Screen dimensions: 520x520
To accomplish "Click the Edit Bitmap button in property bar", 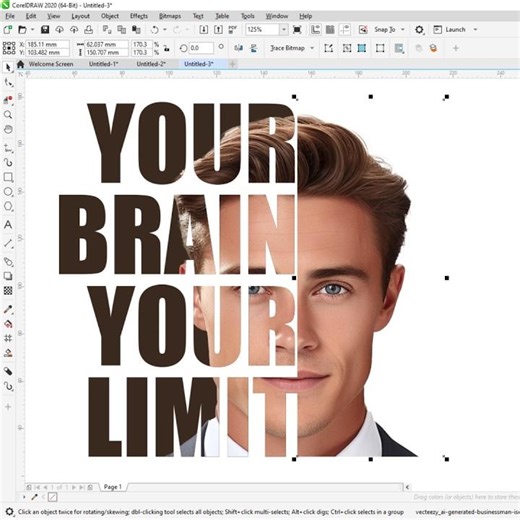I will pyautogui.click(x=329, y=48).
